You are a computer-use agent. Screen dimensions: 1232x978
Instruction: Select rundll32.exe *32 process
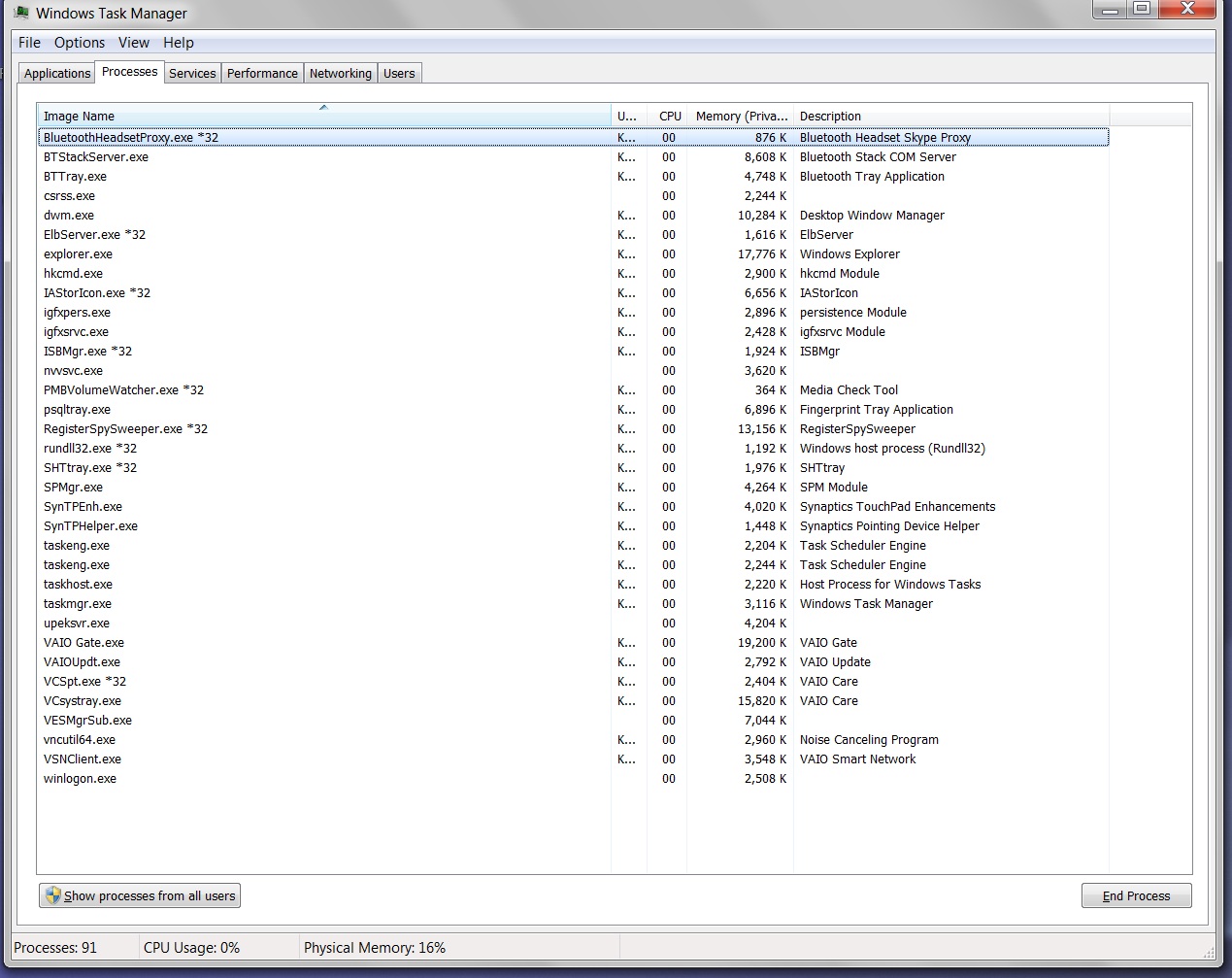click(x=573, y=449)
